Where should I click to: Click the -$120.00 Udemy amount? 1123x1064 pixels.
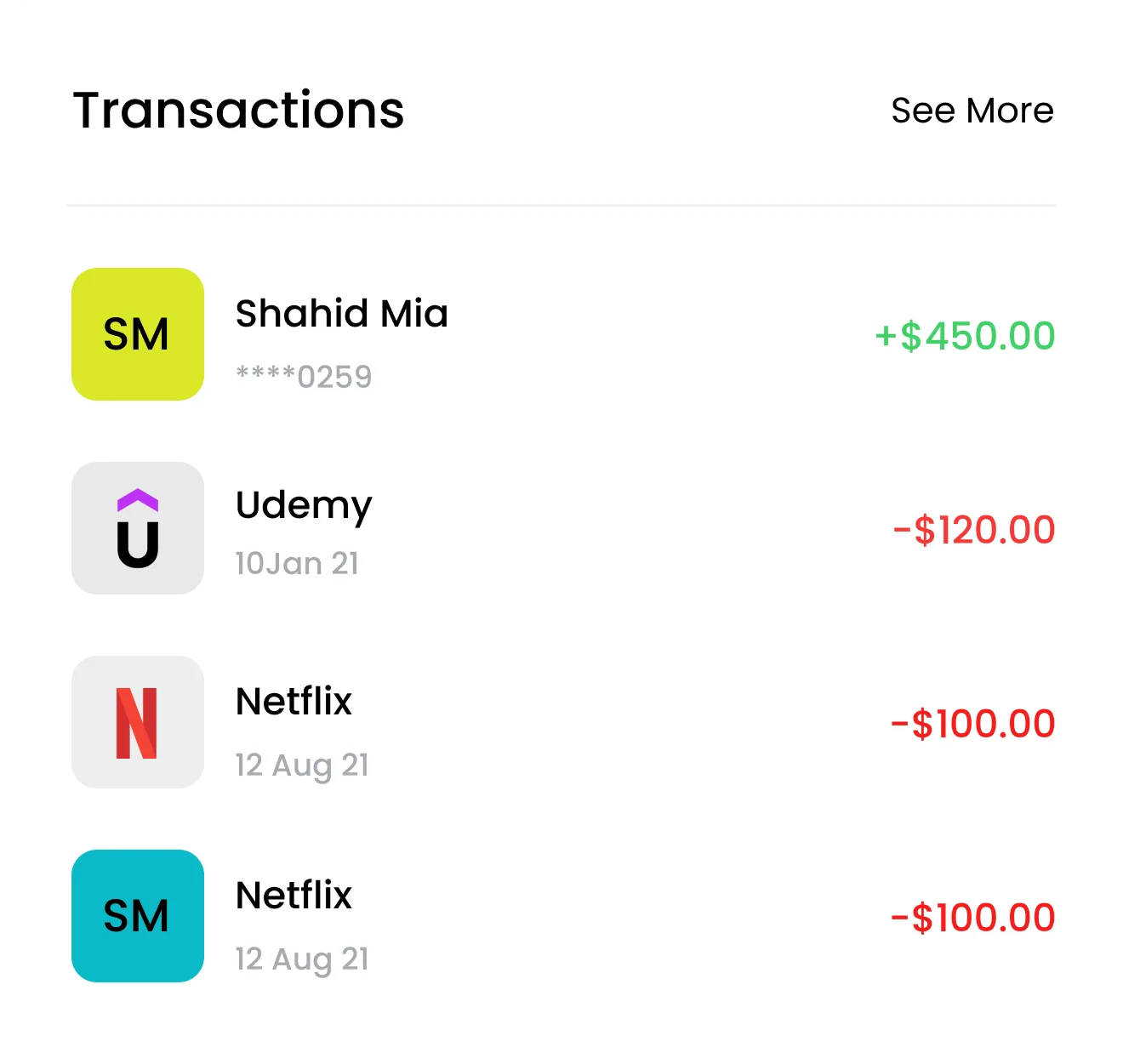pyautogui.click(x=974, y=529)
